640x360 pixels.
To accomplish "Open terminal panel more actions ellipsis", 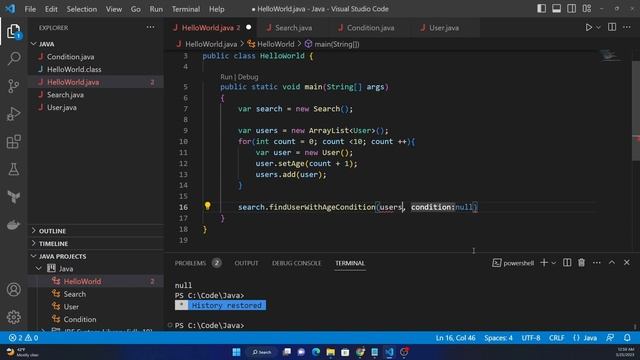I will pyautogui.click(x=596, y=263).
